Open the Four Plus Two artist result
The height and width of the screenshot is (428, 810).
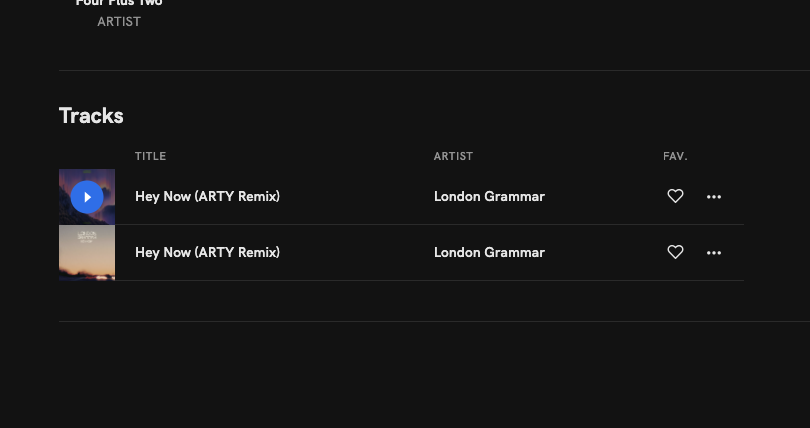coord(119,3)
